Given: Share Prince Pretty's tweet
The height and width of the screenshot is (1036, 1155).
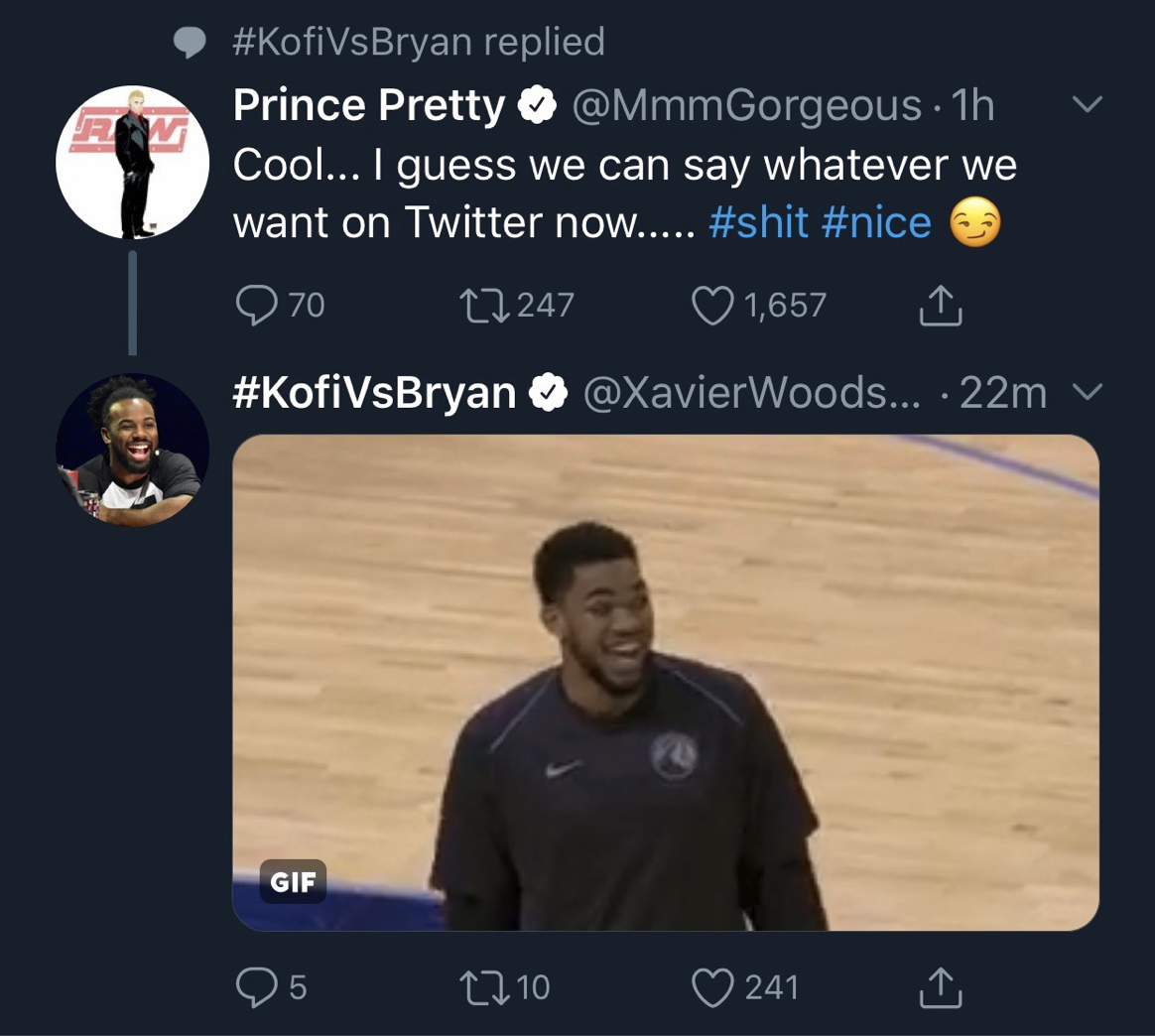Looking at the screenshot, I should point(940,307).
